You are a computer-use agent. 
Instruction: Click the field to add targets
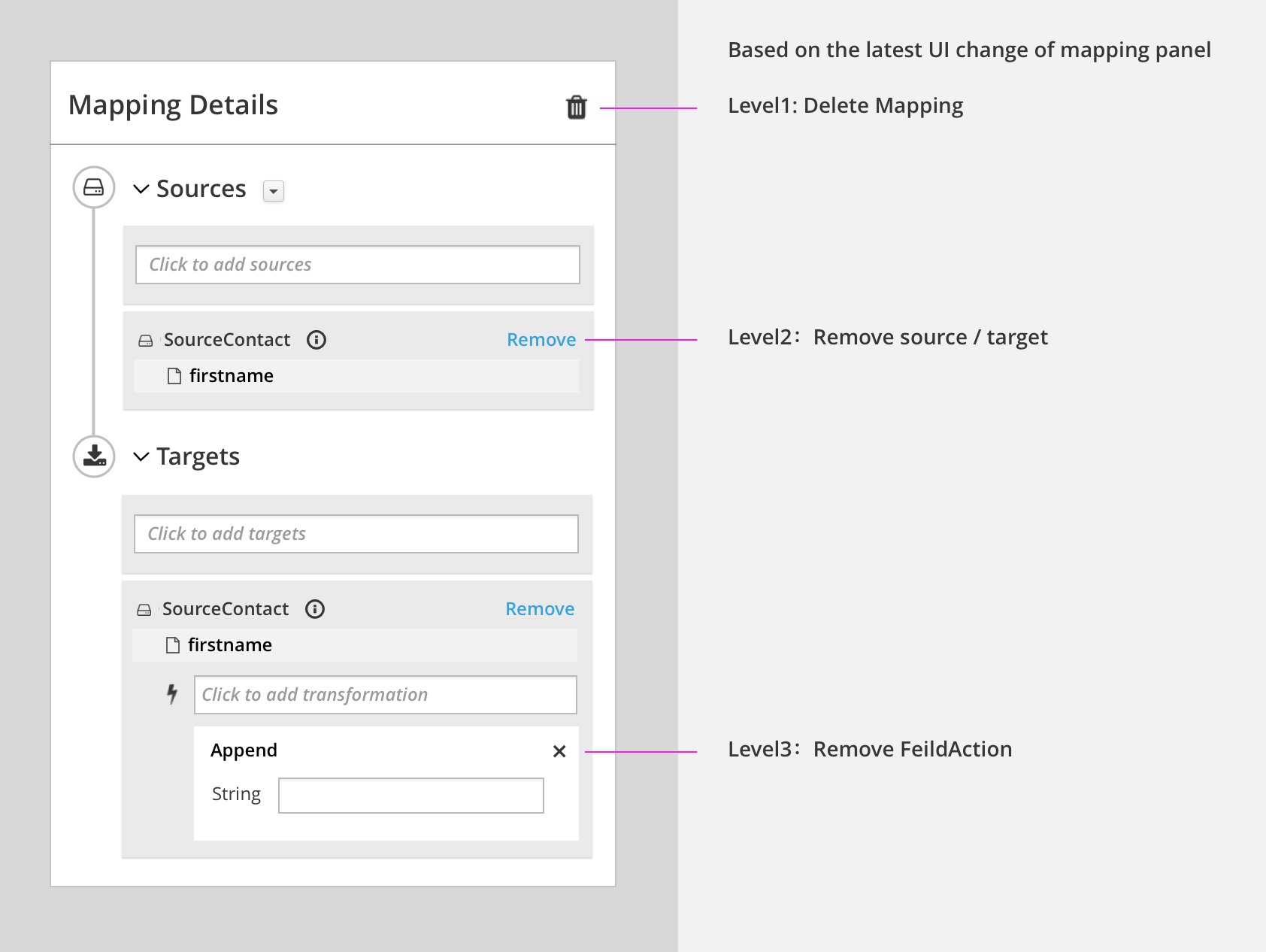tap(355, 533)
